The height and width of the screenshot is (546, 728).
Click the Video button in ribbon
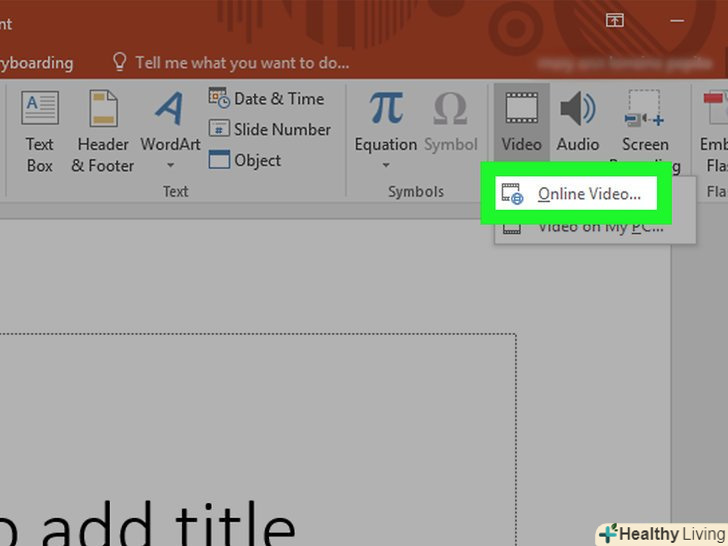(x=521, y=122)
